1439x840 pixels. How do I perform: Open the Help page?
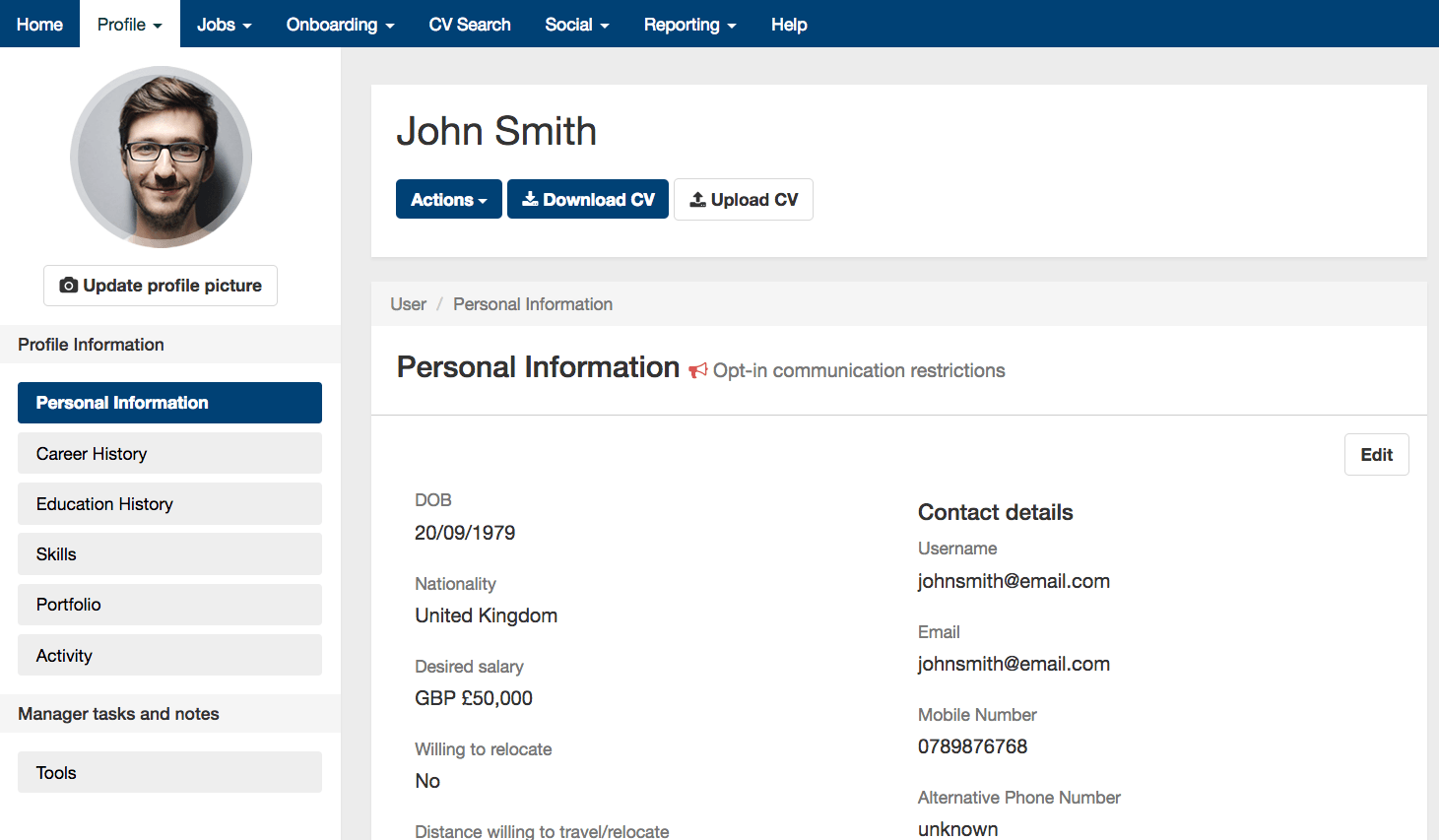tap(789, 24)
